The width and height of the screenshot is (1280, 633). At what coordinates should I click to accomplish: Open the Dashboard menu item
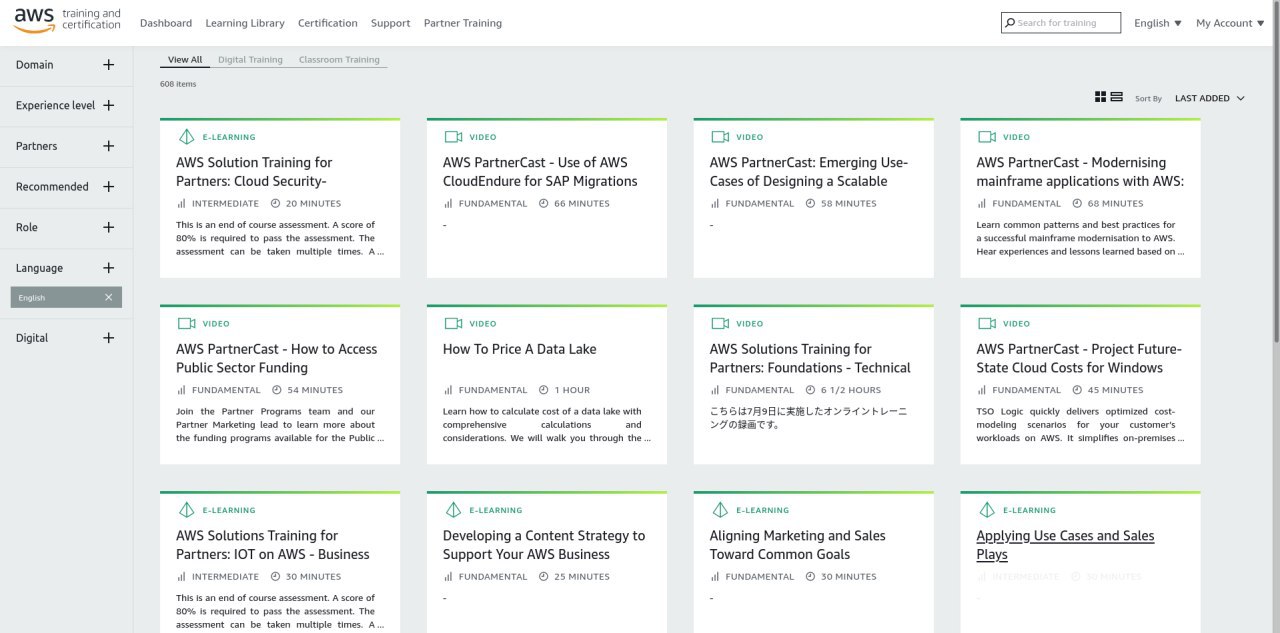[166, 23]
